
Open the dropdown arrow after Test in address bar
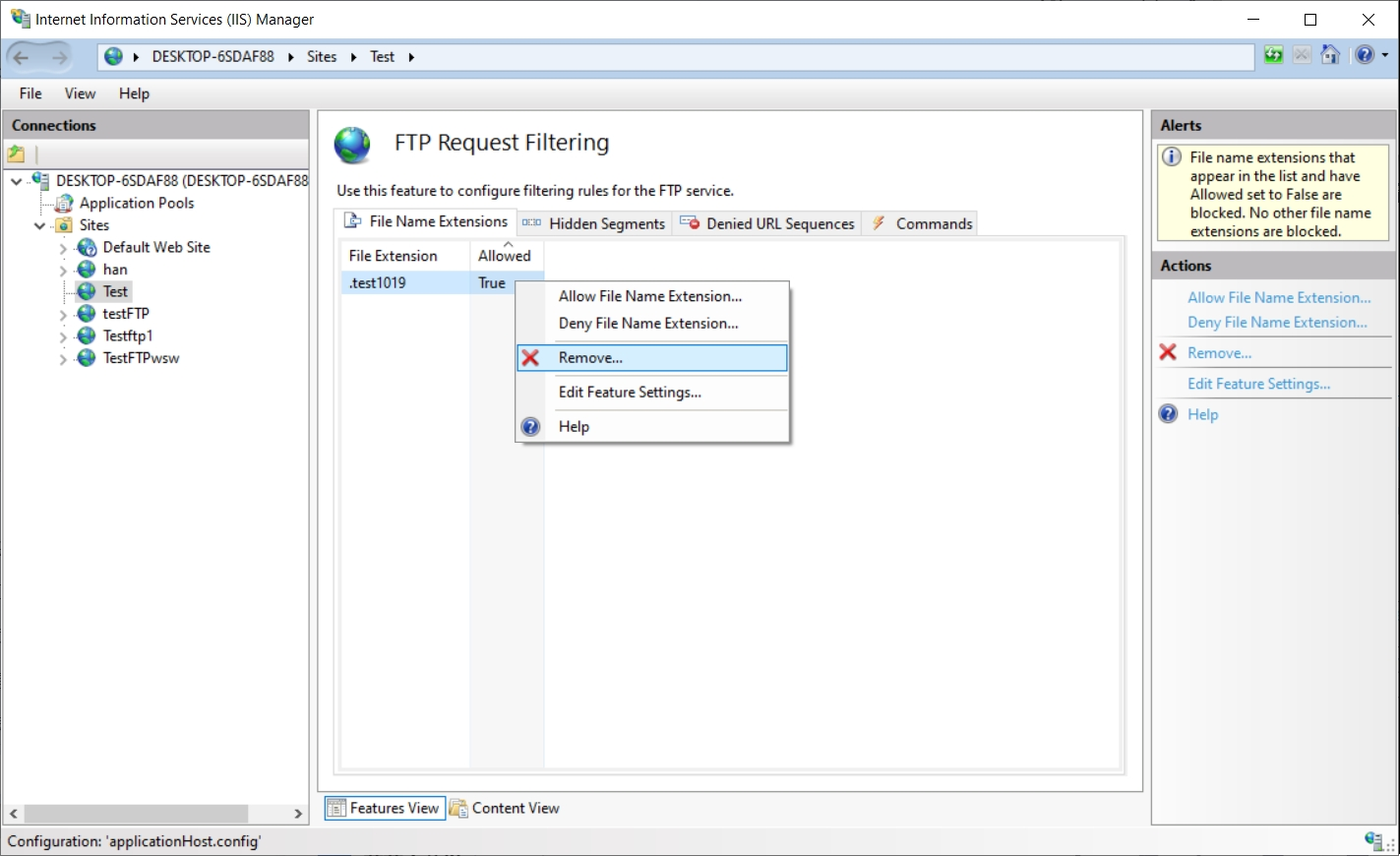click(411, 57)
